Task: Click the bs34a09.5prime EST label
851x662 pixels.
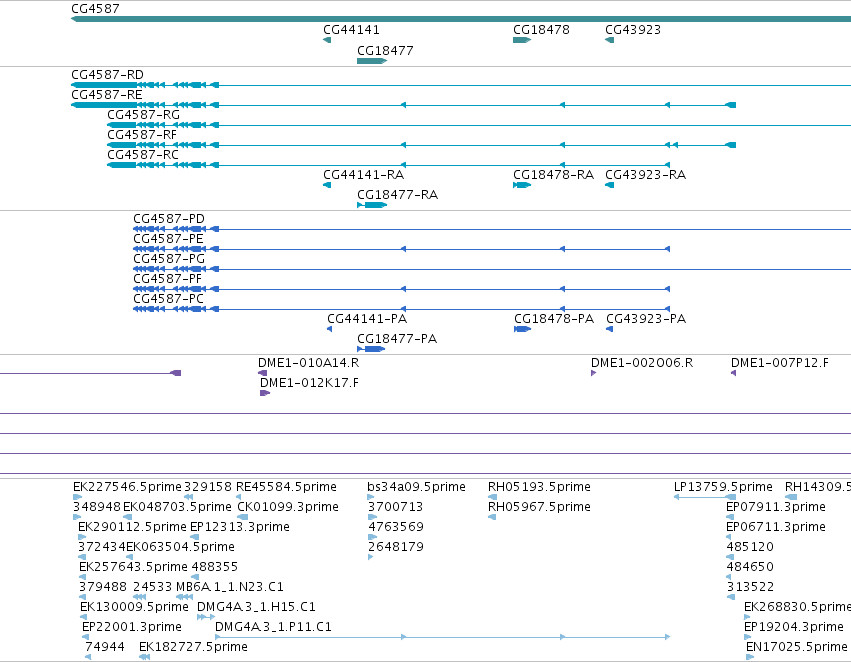Action: [416, 487]
